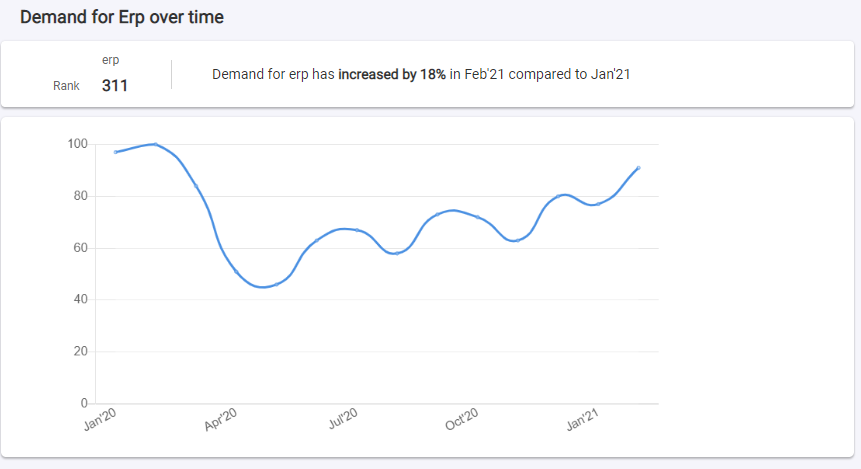
Task: Click the Oct'20 x-axis label
Action: point(462,422)
